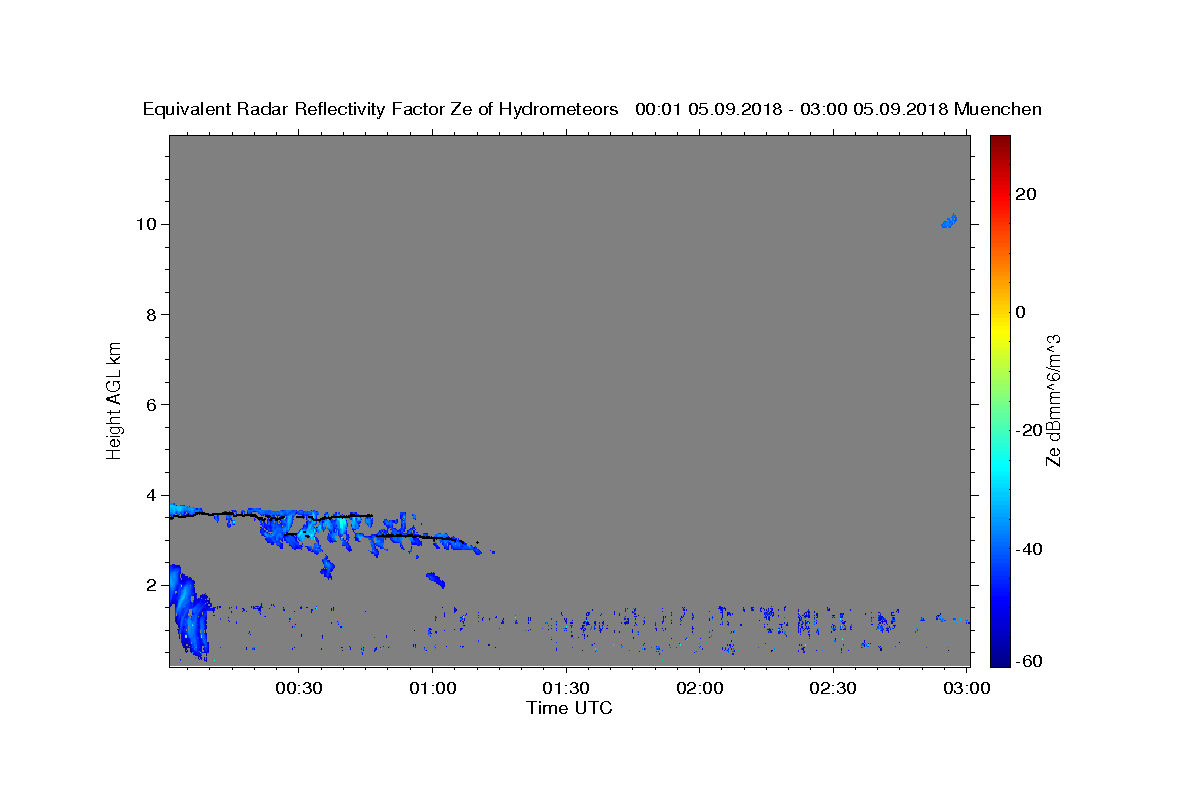This screenshot has width=1200, height=800.
Task: Click the height axis label 10
Action: [x=148, y=224]
